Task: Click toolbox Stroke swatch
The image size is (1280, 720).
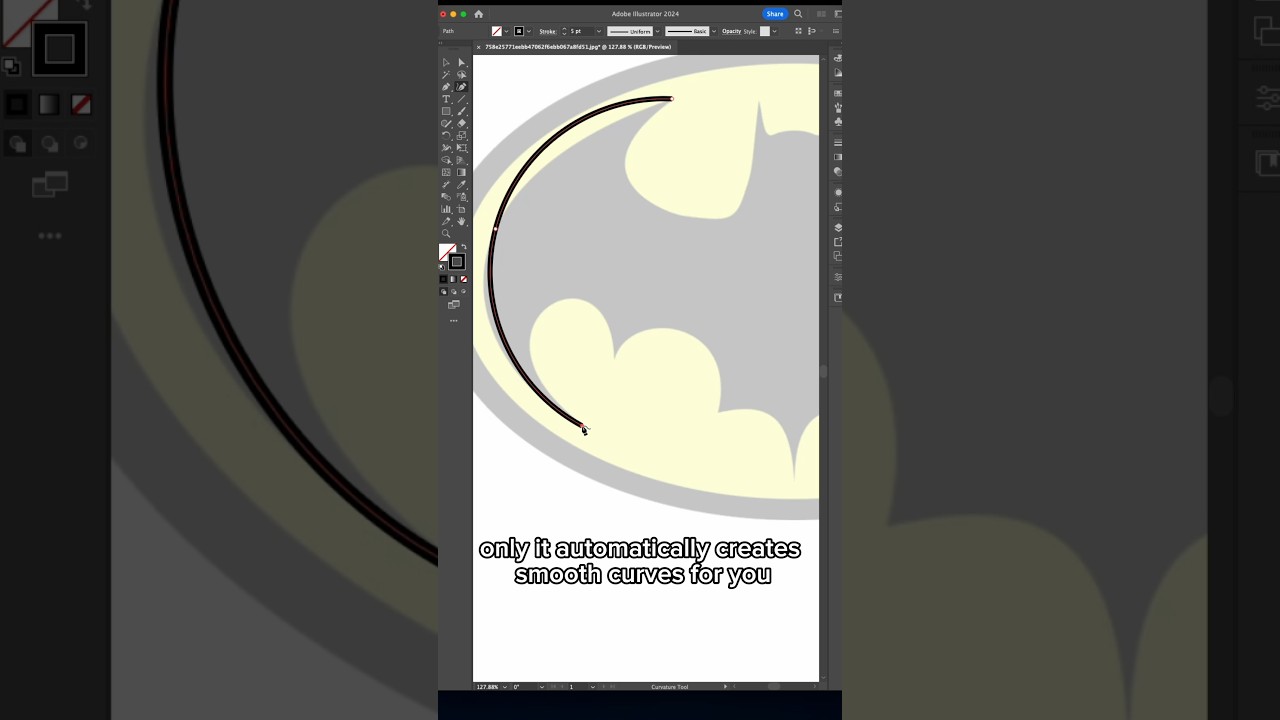Action: click(x=457, y=262)
